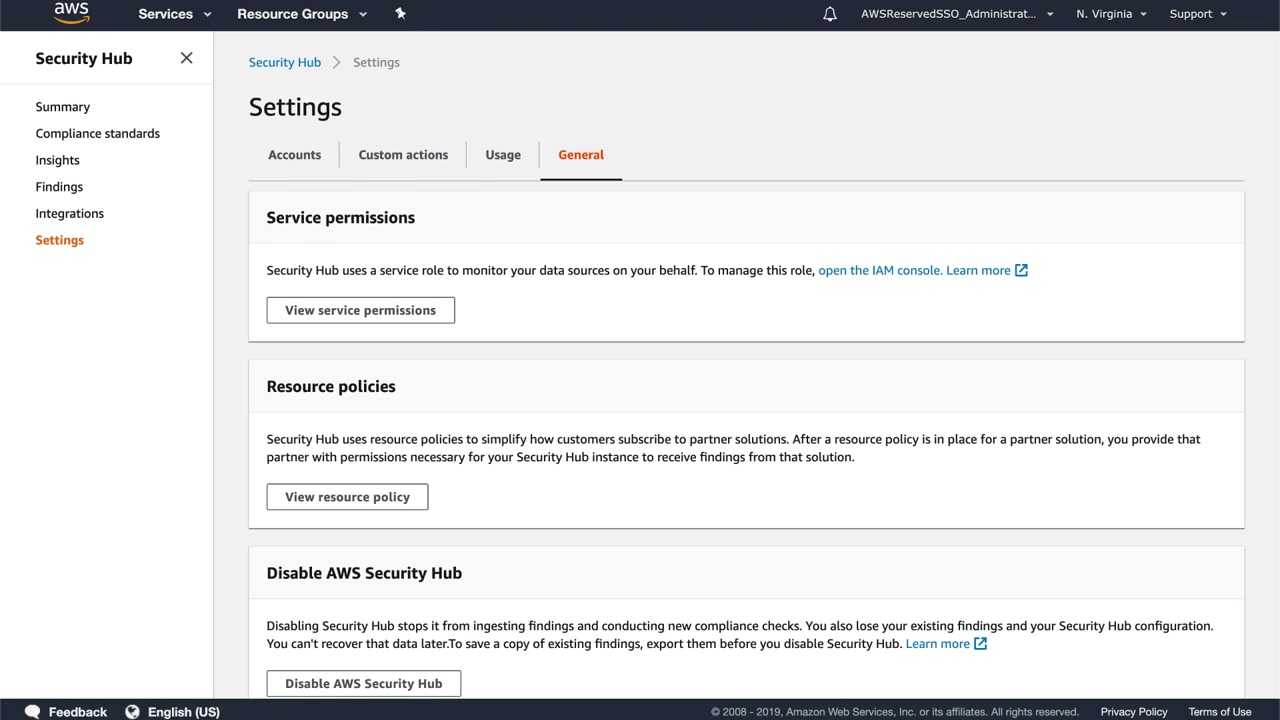Open the notifications bell icon

pos(830,14)
